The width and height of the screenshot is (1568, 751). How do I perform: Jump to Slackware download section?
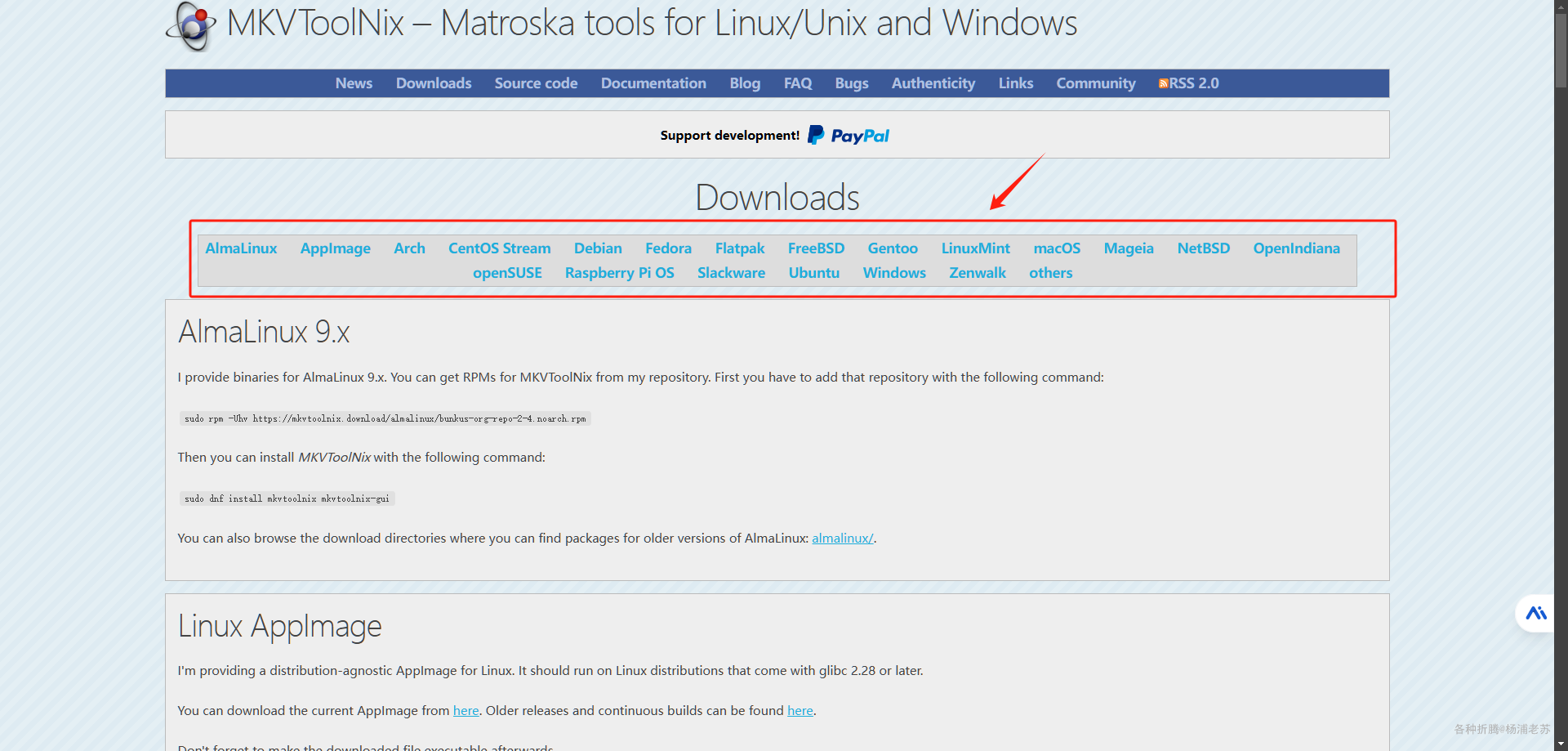pyautogui.click(x=731, y=273)
